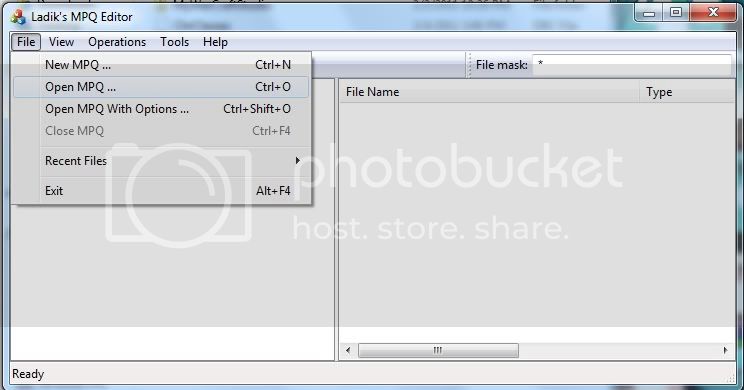Click the left arrow of horizontal scrollbar
Screen dimensions: 744x390
coord(348,351)
